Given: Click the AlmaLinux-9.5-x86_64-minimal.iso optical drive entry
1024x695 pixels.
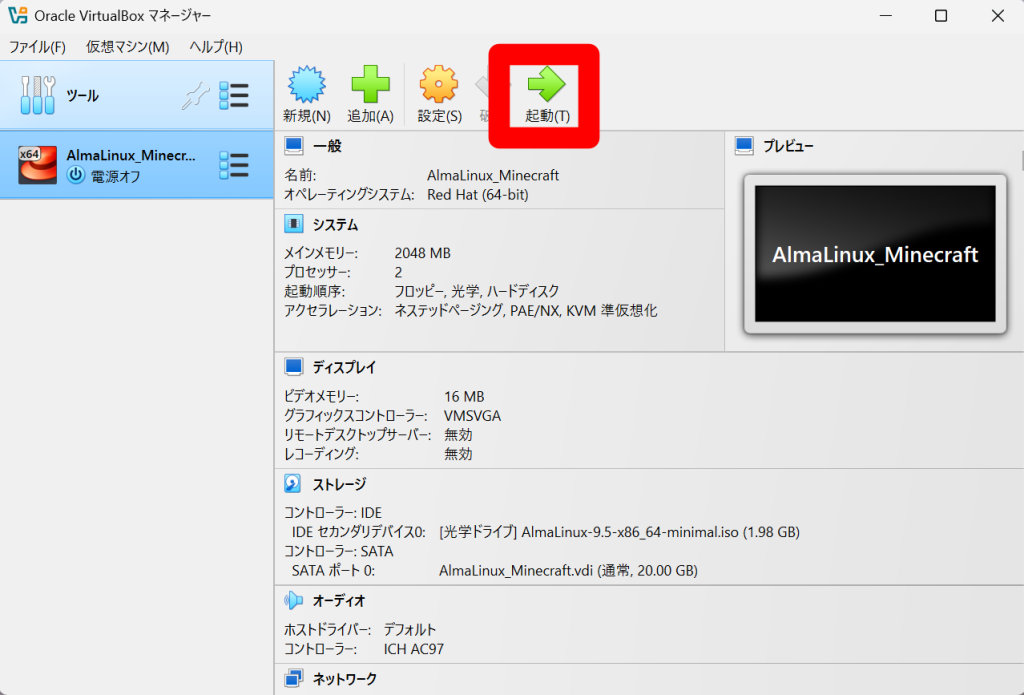Looking at the screenshot, I should tap(619, 532).
